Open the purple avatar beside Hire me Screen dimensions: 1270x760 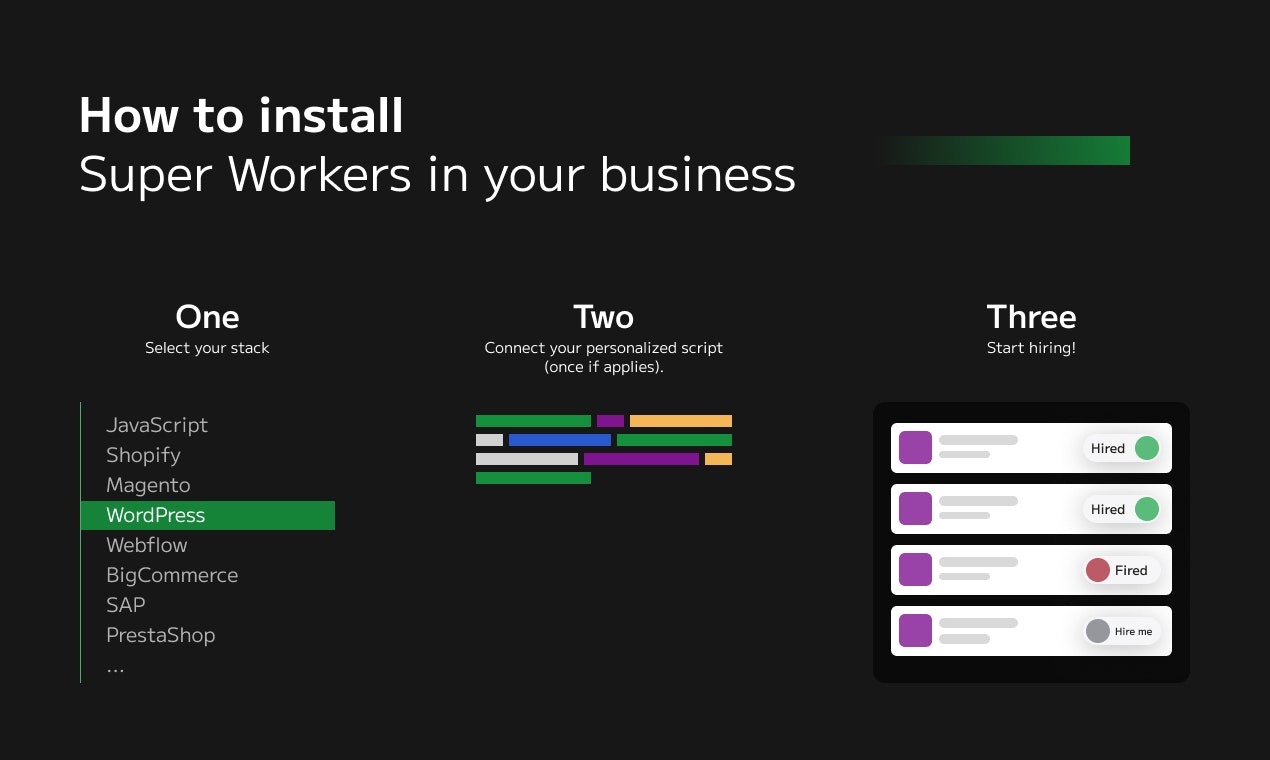coord(915,631)
